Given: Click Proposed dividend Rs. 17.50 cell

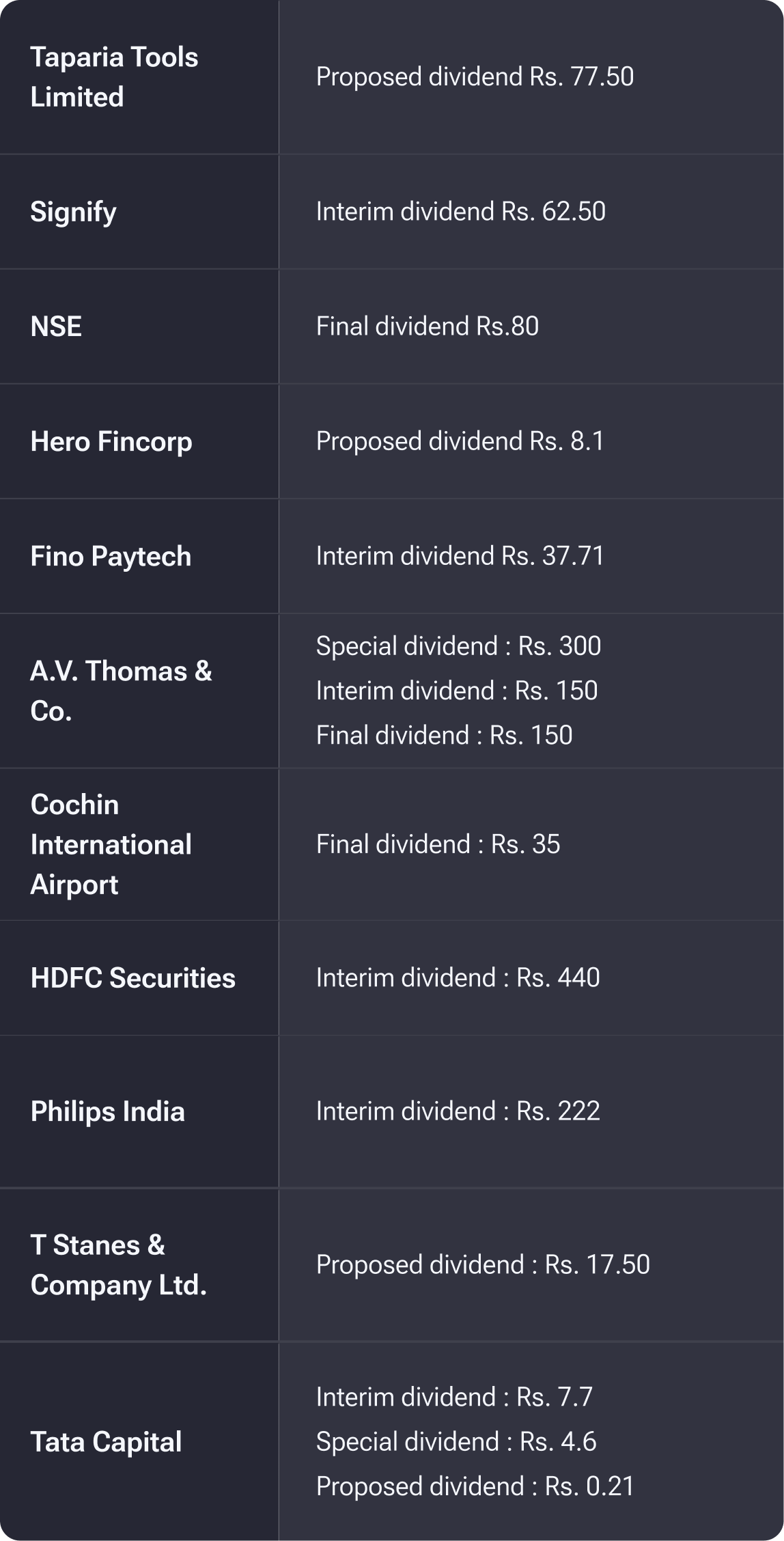Looking at the screenshot, I should [483, 1265].
